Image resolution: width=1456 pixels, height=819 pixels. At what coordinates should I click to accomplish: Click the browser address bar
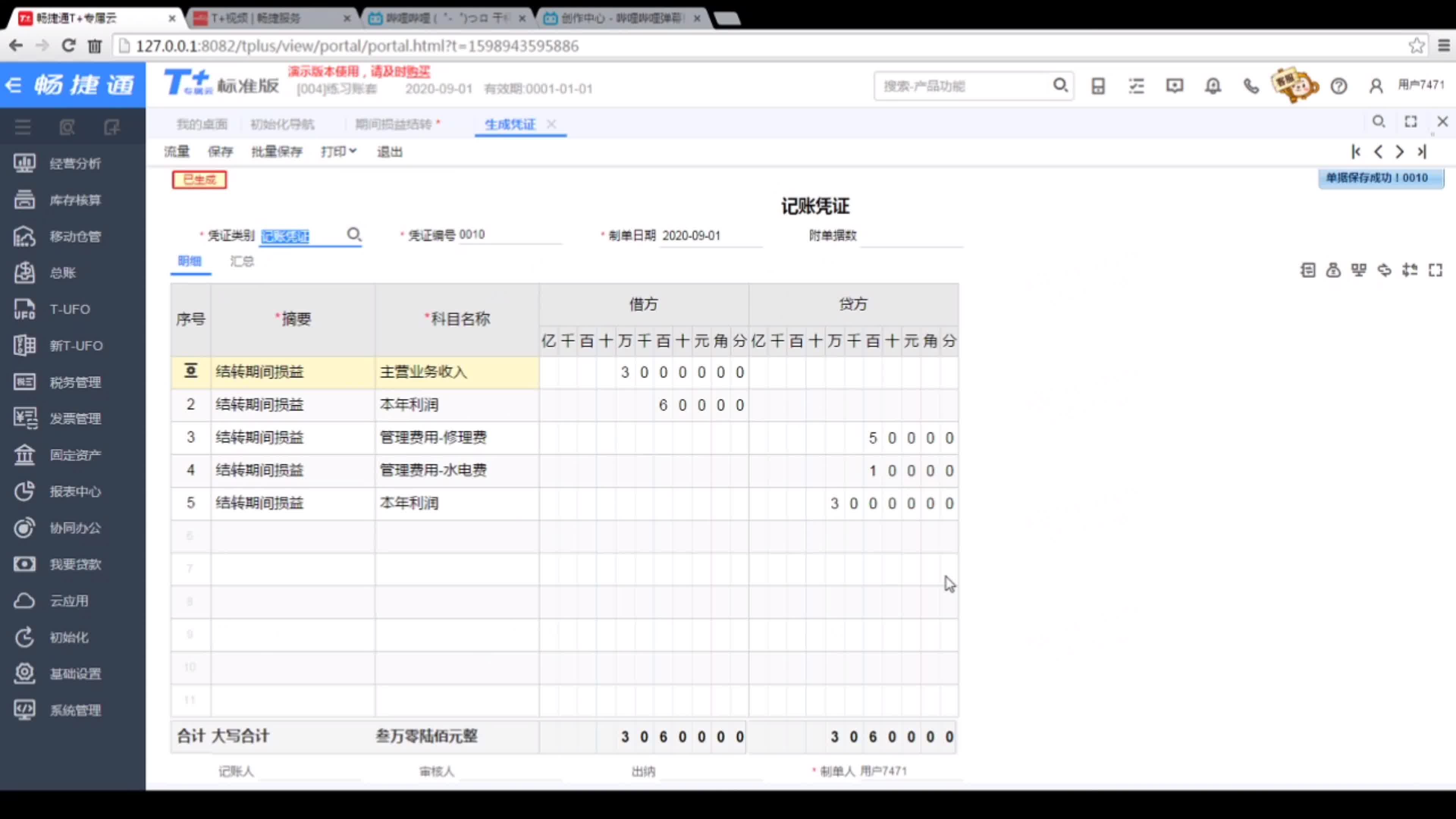[758, 46]
